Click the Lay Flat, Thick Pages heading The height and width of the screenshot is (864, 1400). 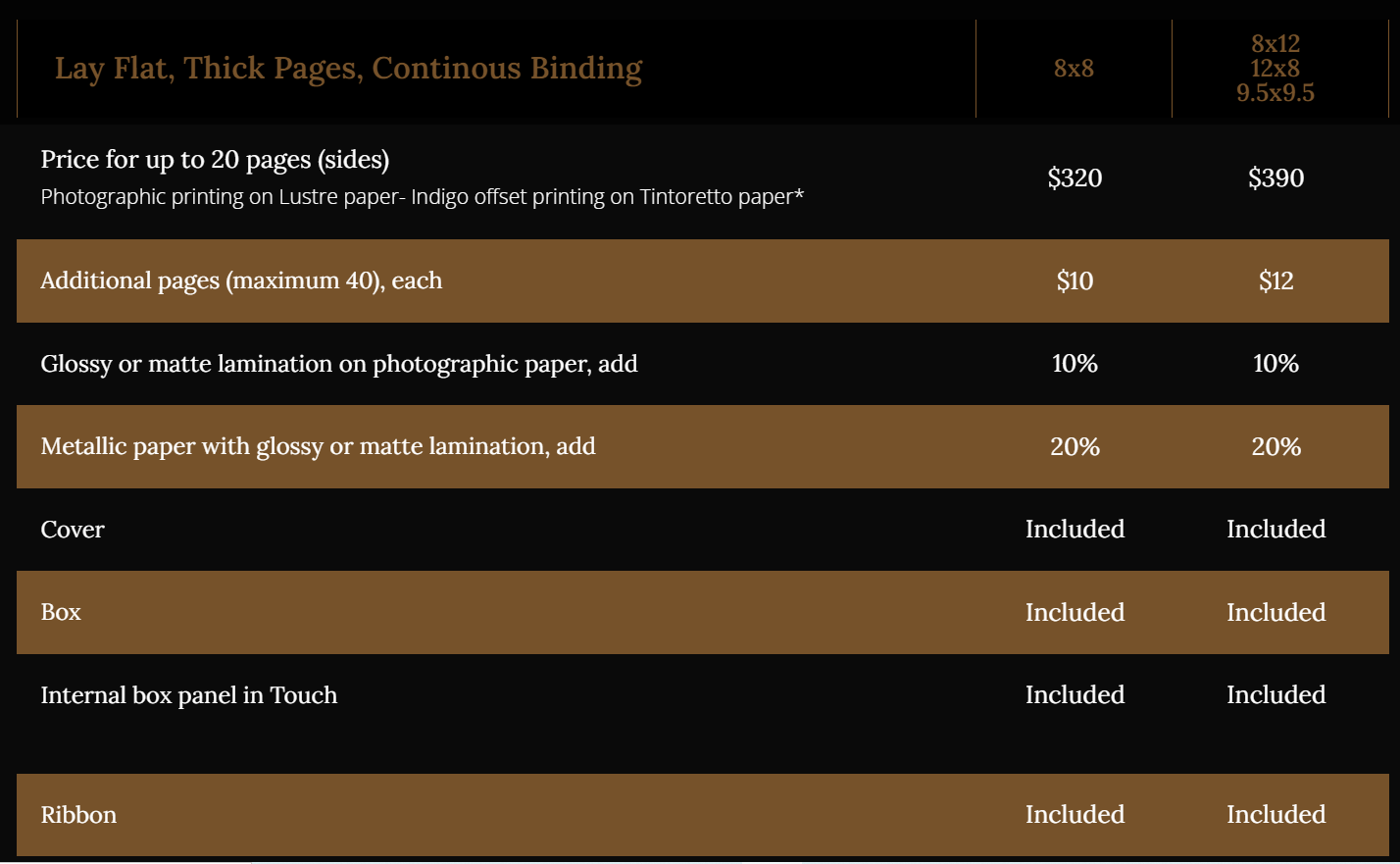[348, 69]
